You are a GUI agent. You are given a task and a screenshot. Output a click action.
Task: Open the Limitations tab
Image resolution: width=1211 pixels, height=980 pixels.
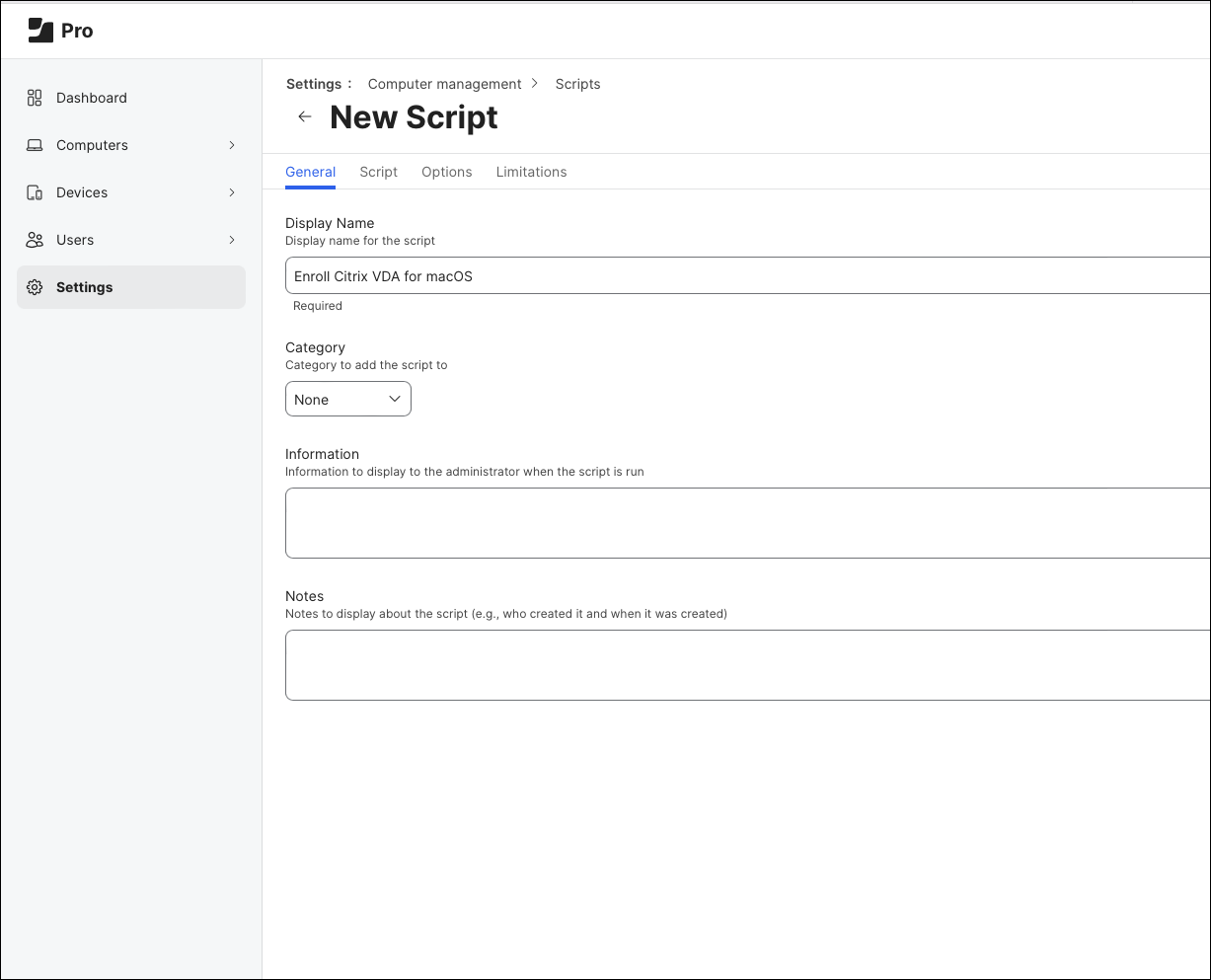tap(531, 172)
